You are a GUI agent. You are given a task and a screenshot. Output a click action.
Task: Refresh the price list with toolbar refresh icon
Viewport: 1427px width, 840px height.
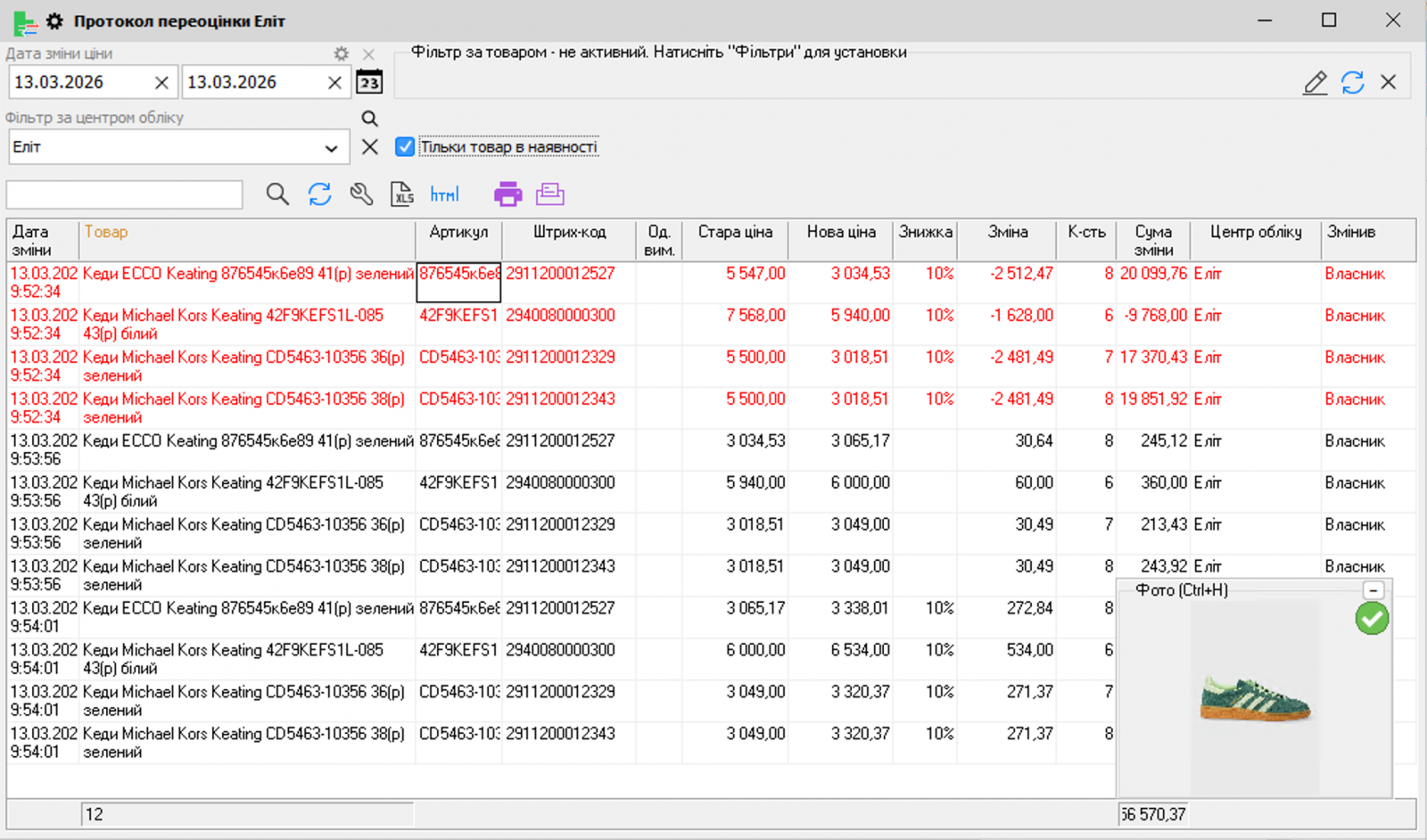[x=319, y=194]
